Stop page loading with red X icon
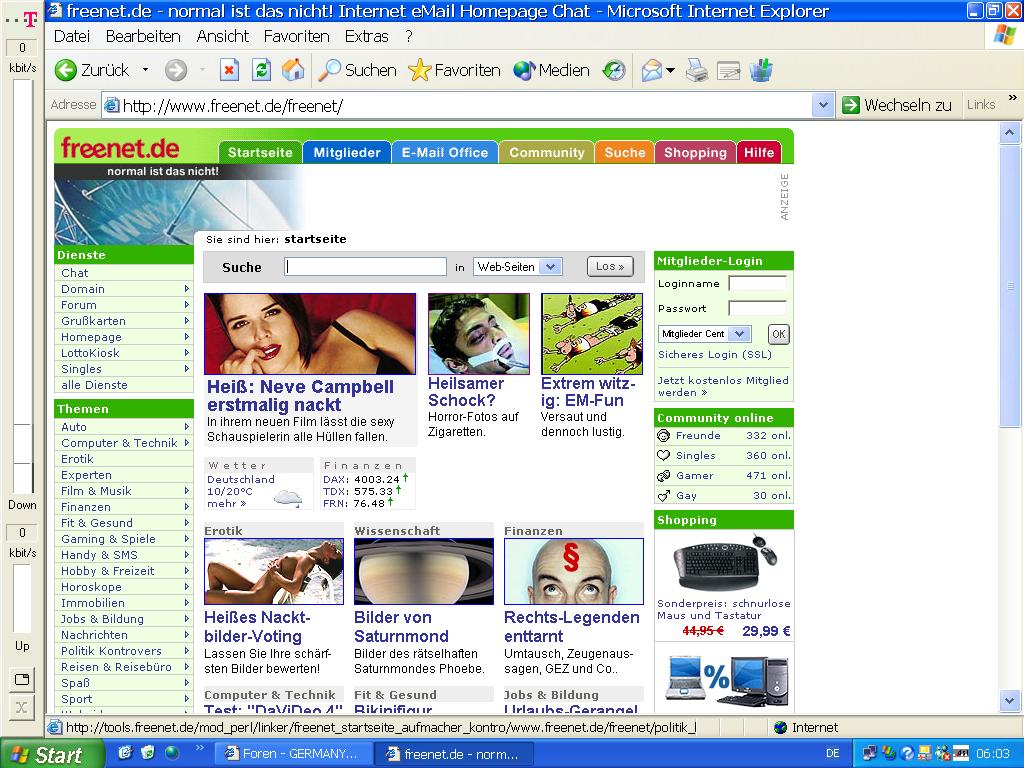 coord(229,70)
